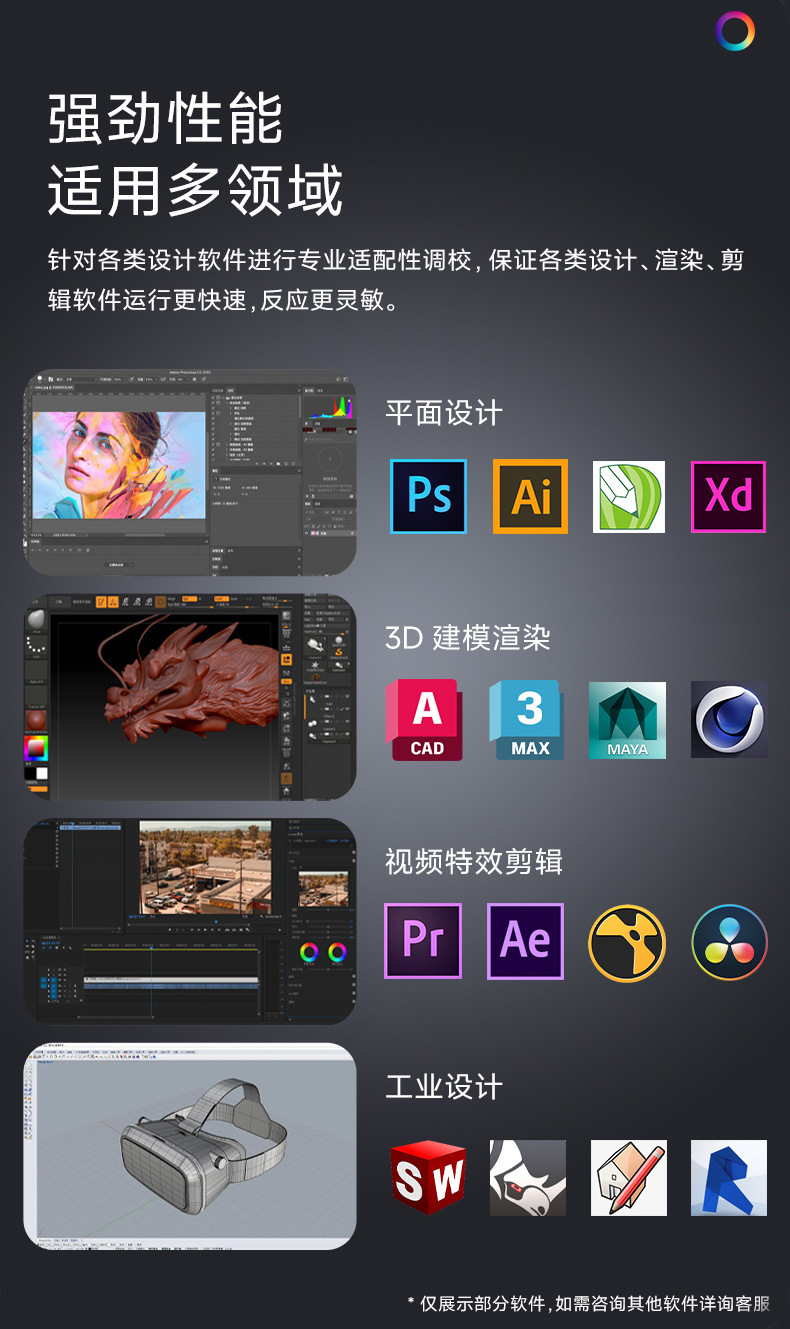Click the white color swatch in ZBrush screenshot
Viewport: 790px width, 1329px height.
click(42, 773)
